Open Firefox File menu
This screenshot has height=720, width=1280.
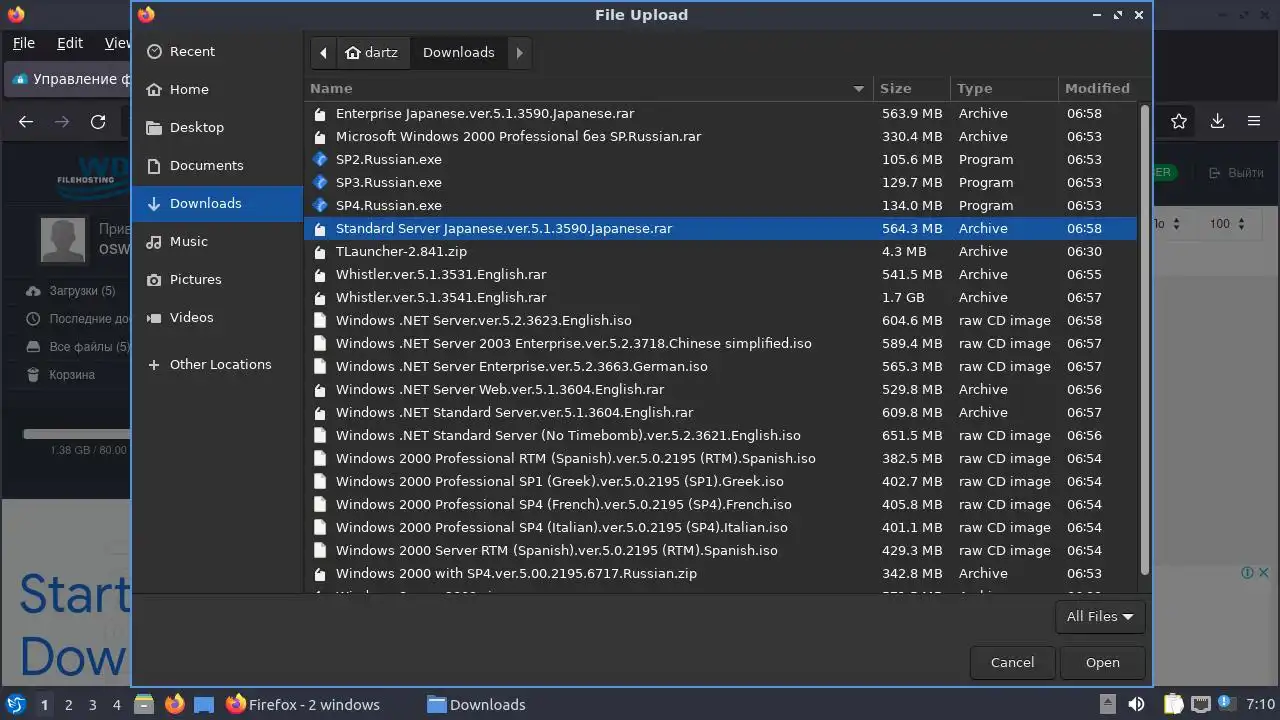[23, 43]
